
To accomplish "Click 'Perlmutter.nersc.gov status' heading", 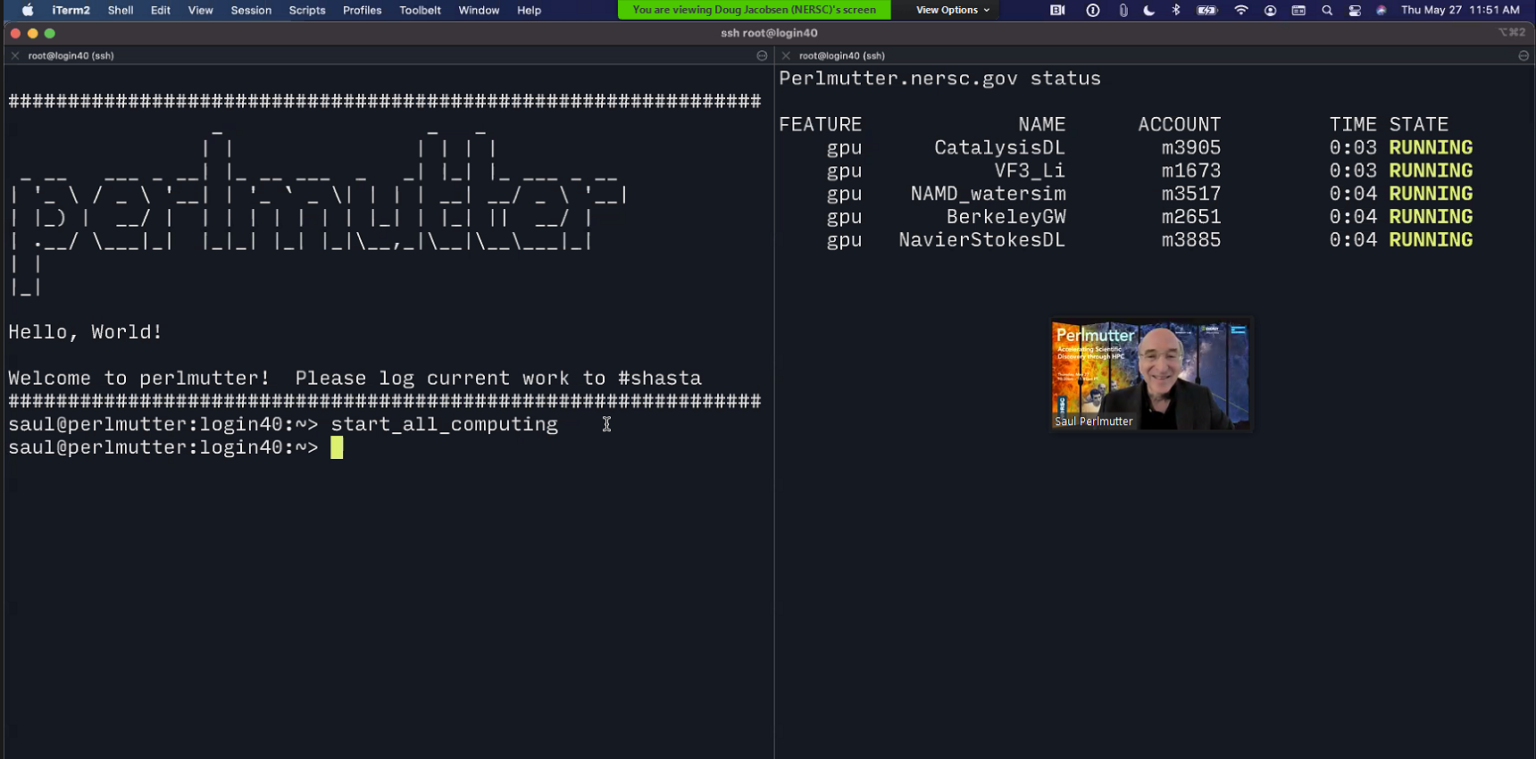I will click(x=940, y=78).
